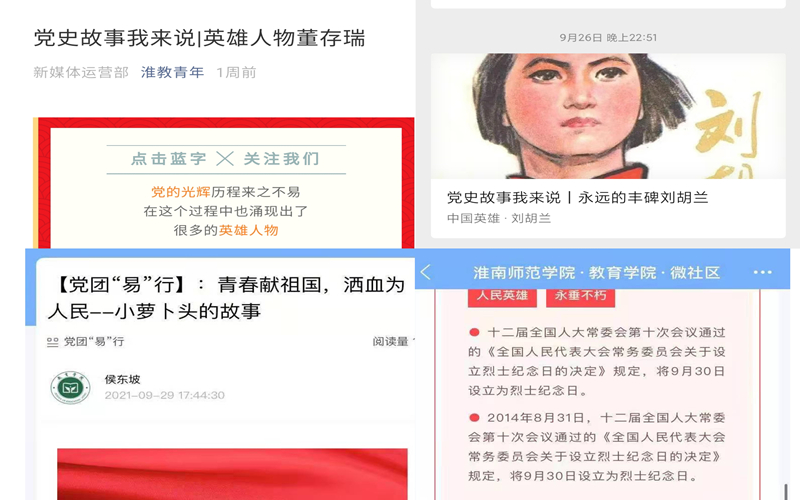Viewport: 800px width, 500px height.
Task: Click the 中国英雄 · 刘胡兰 subtitle
Action: pyautogui.click(x=499, y=218)
